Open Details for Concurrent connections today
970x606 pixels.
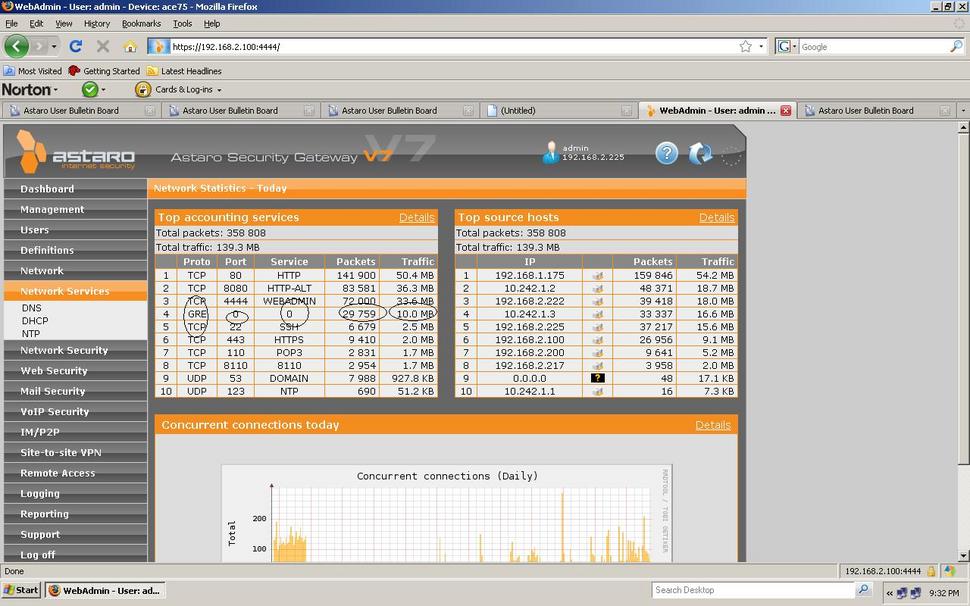[713, 425]
